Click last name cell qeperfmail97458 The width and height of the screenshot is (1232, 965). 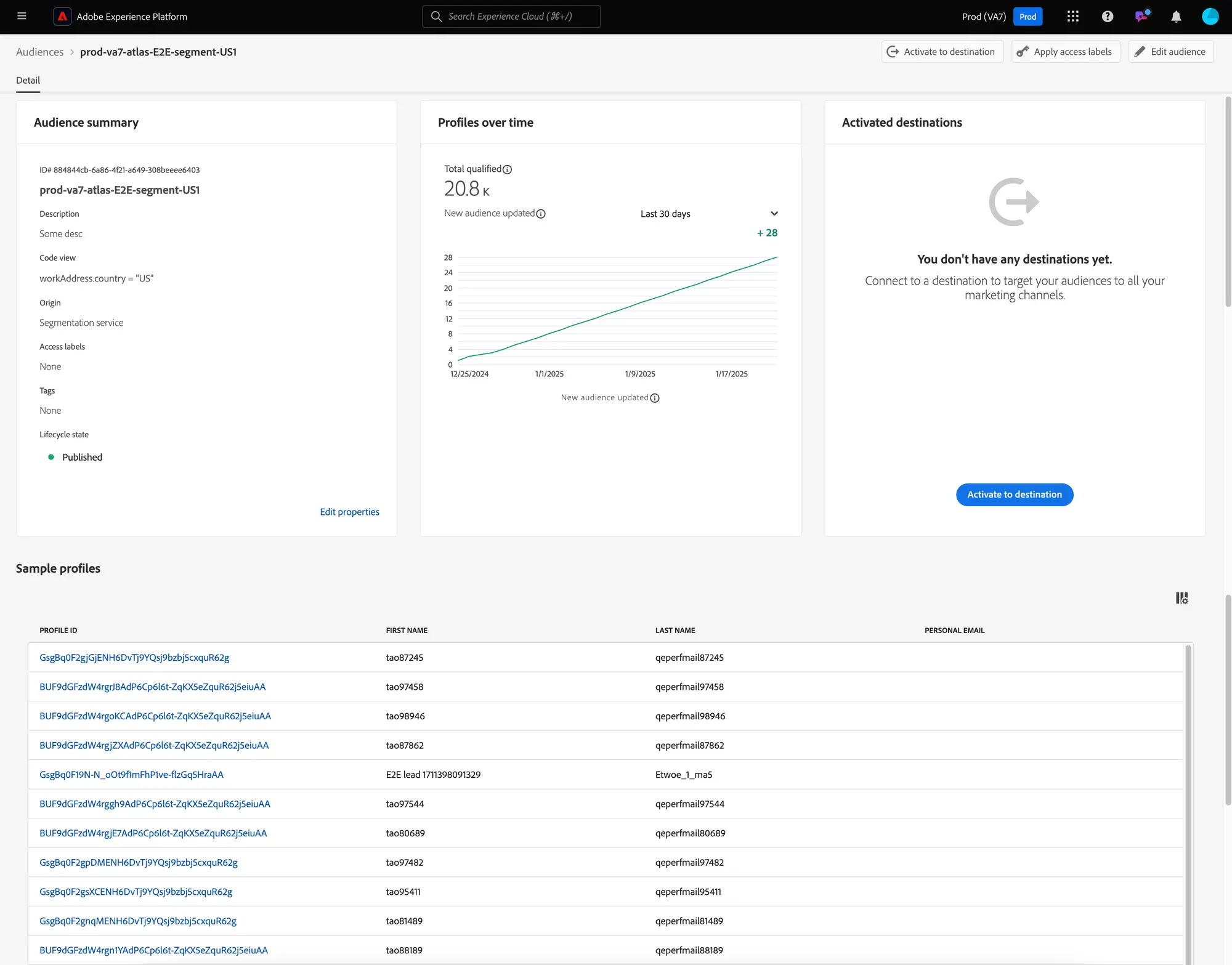[x=689, y=687]
